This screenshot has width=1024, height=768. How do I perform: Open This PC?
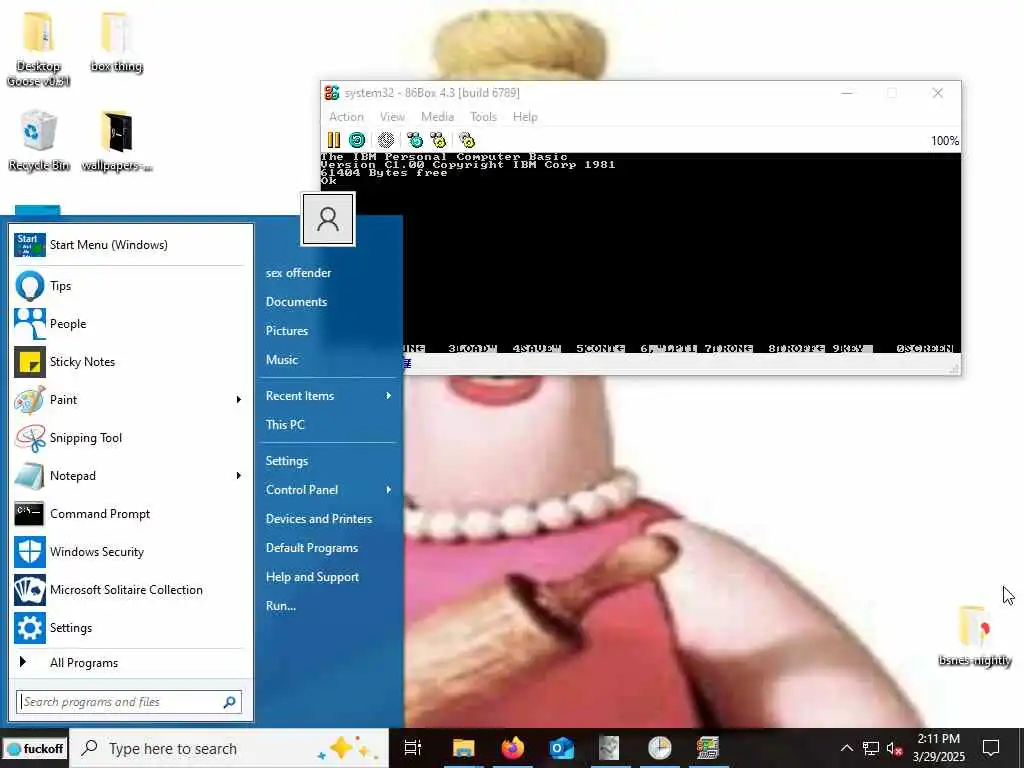click(285, 424)
